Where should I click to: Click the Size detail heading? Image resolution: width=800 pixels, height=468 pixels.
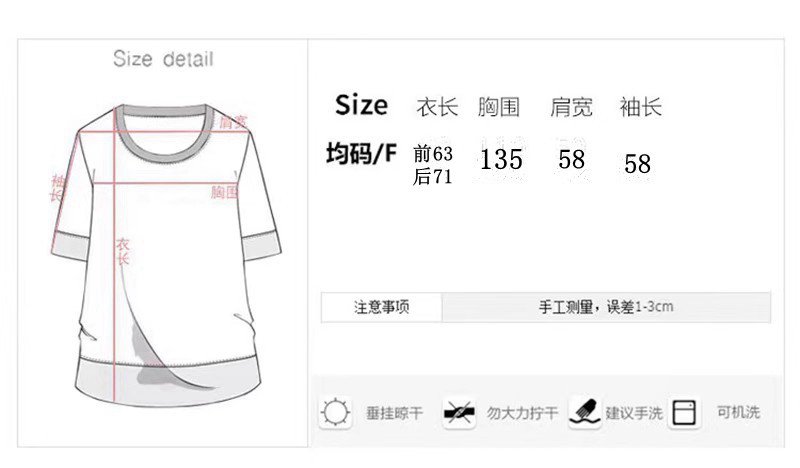[163, 59]
